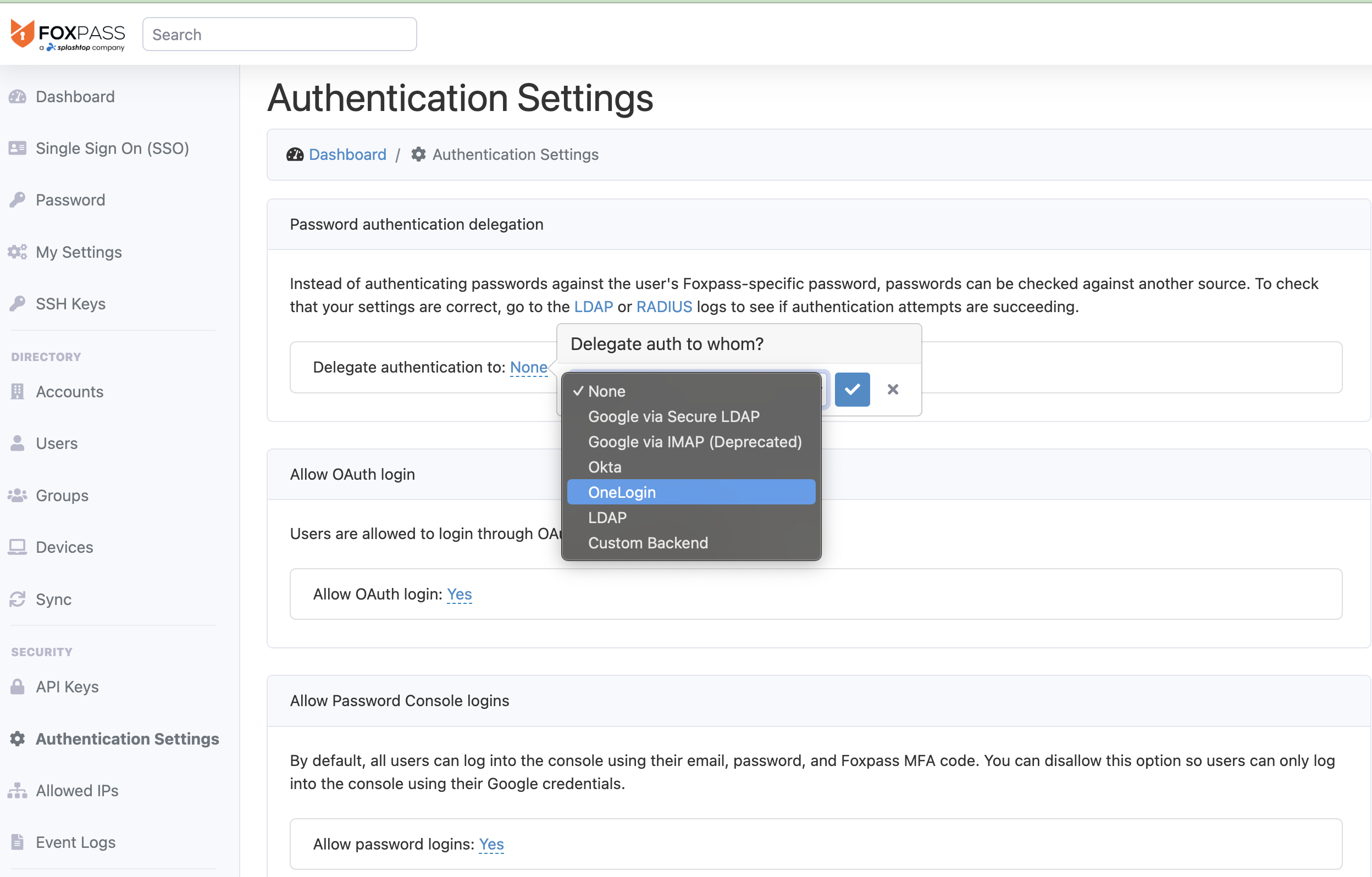This screenshot has height=877, width=1372.
Task: Click the Event Logs menu item
Action: coord(75,842)
